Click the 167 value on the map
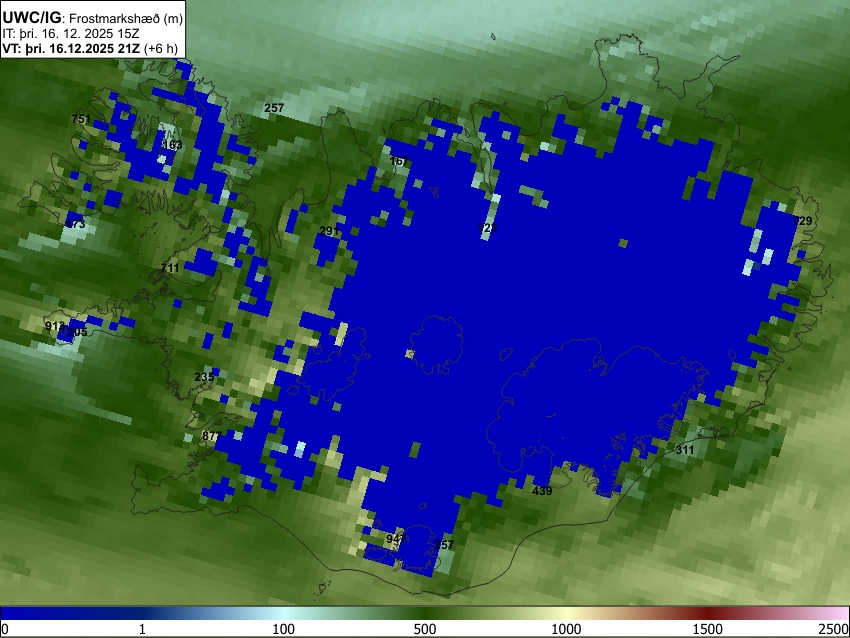The height and width of the screenshot is (638, 850). click(x=399, y=161)
